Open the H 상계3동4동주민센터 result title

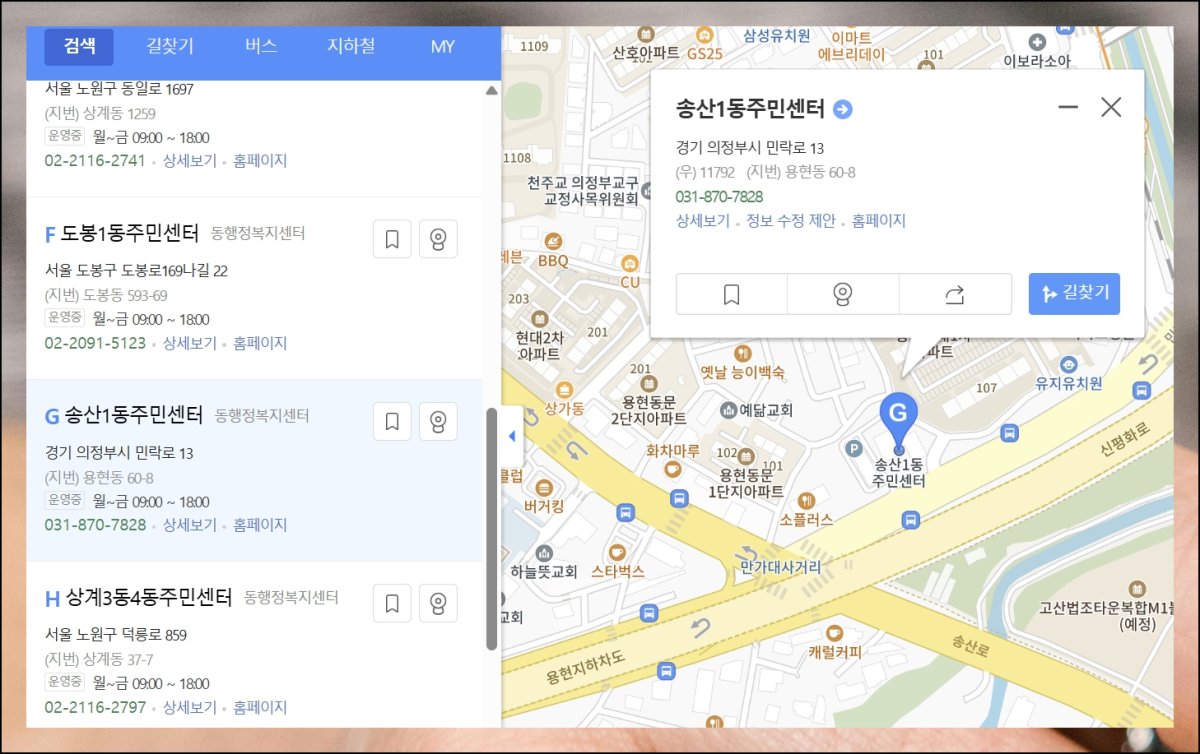[x=138, y=598]
